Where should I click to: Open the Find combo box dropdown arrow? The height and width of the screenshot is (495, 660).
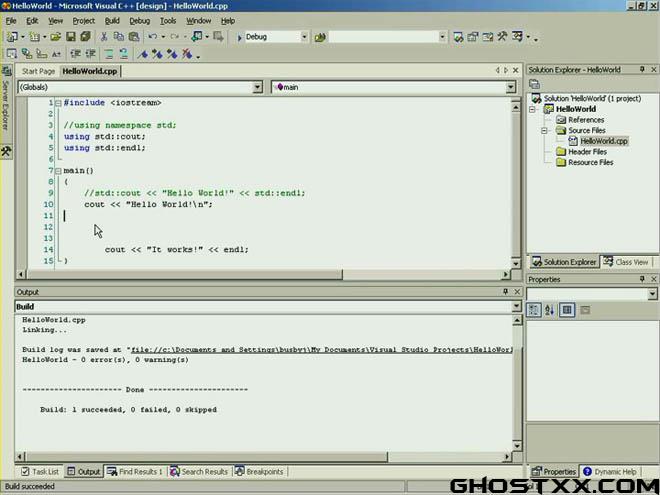click(x=442, y=37)
